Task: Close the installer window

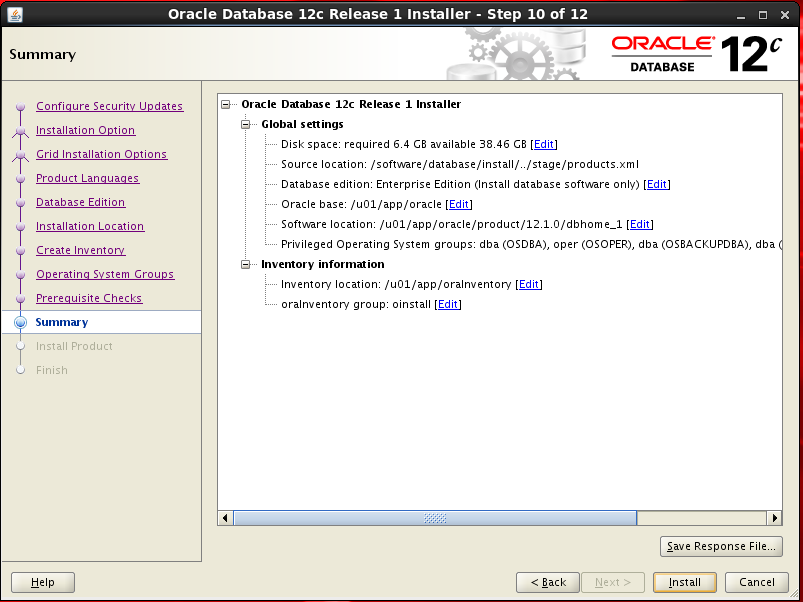Action: click(x=785, y=15)
